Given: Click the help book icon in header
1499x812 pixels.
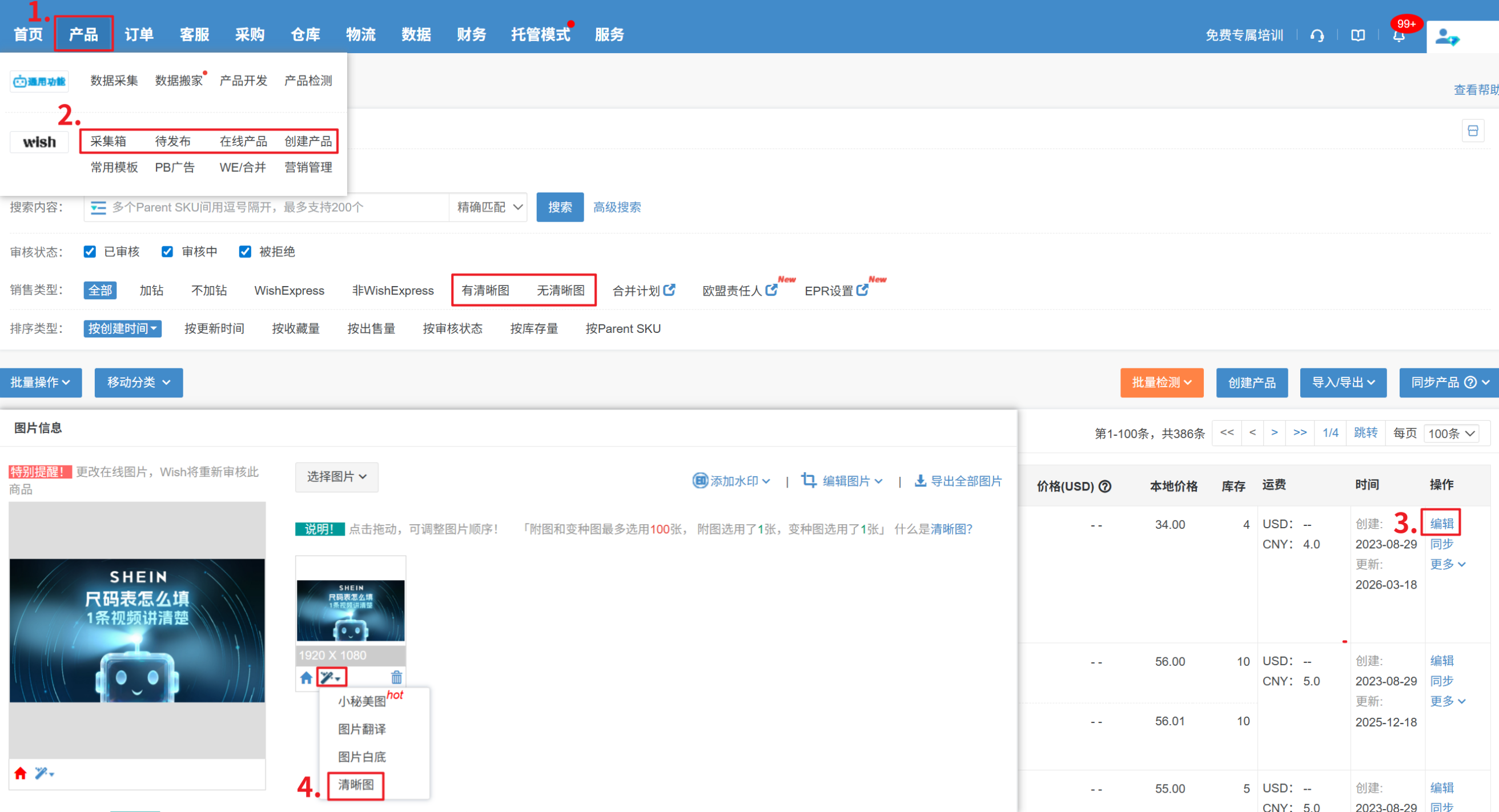Looking at the screenshot, I should point(1357,35).
